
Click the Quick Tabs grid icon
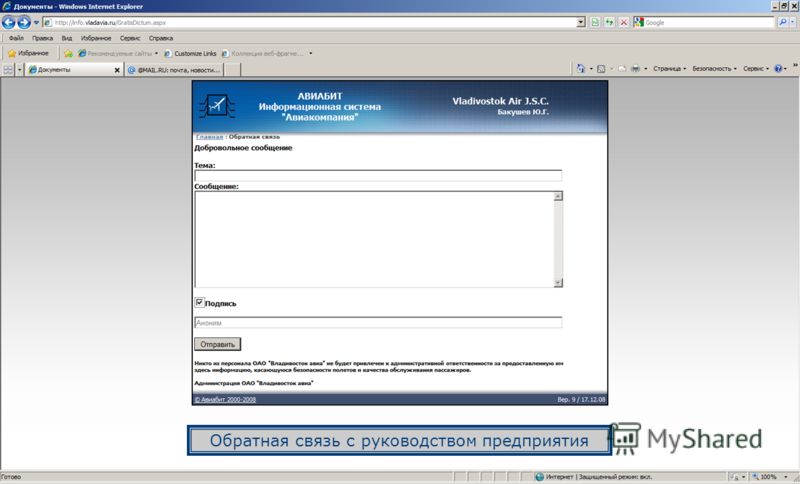[x=8, y=70]
